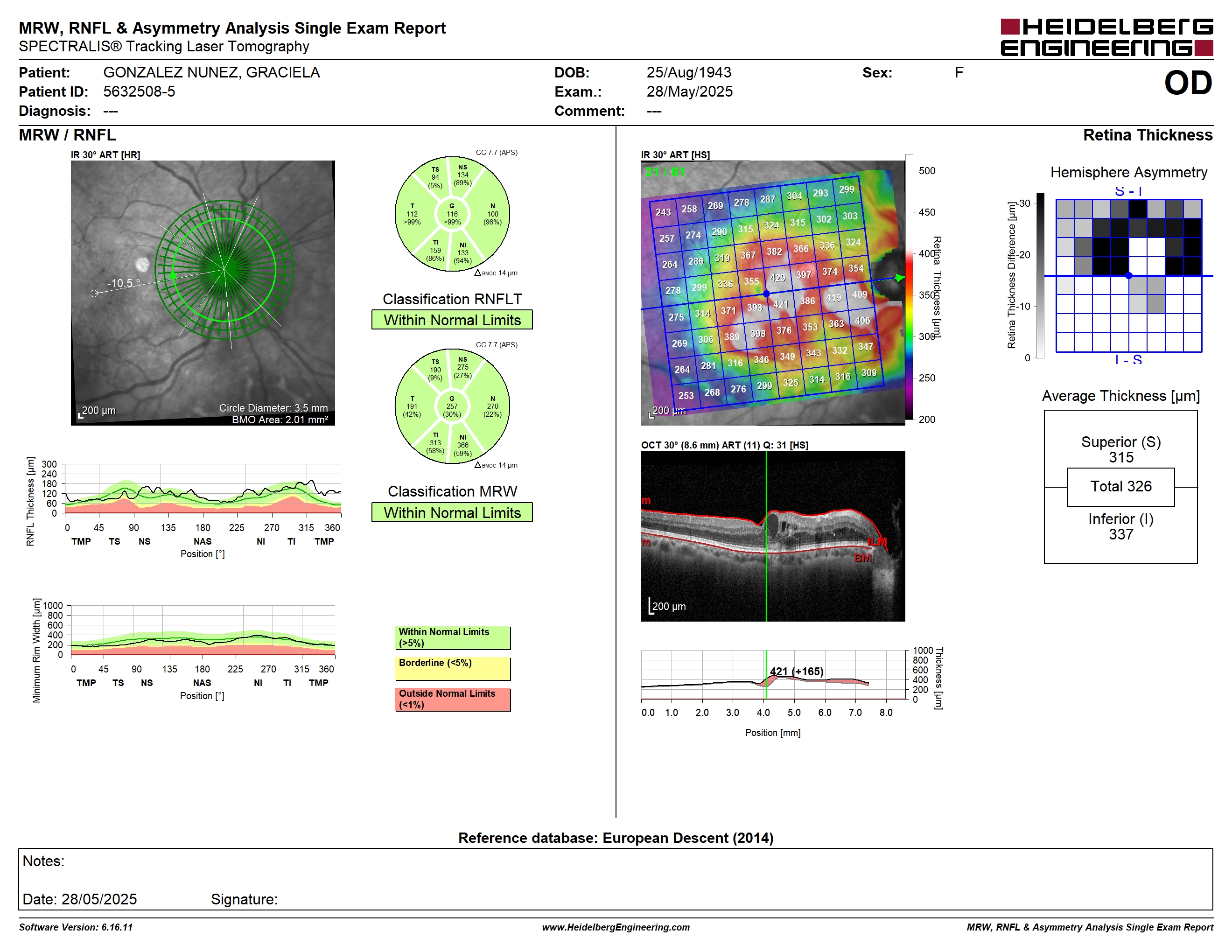Click the OCT B-scan cross-section image
The width and height of the screenshot is (1232, 952).
tap(773, 536)
